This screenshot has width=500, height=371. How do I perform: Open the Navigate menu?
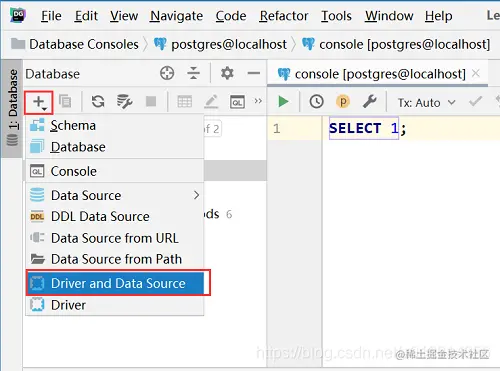pyautogui.click(x=176, y=16)
